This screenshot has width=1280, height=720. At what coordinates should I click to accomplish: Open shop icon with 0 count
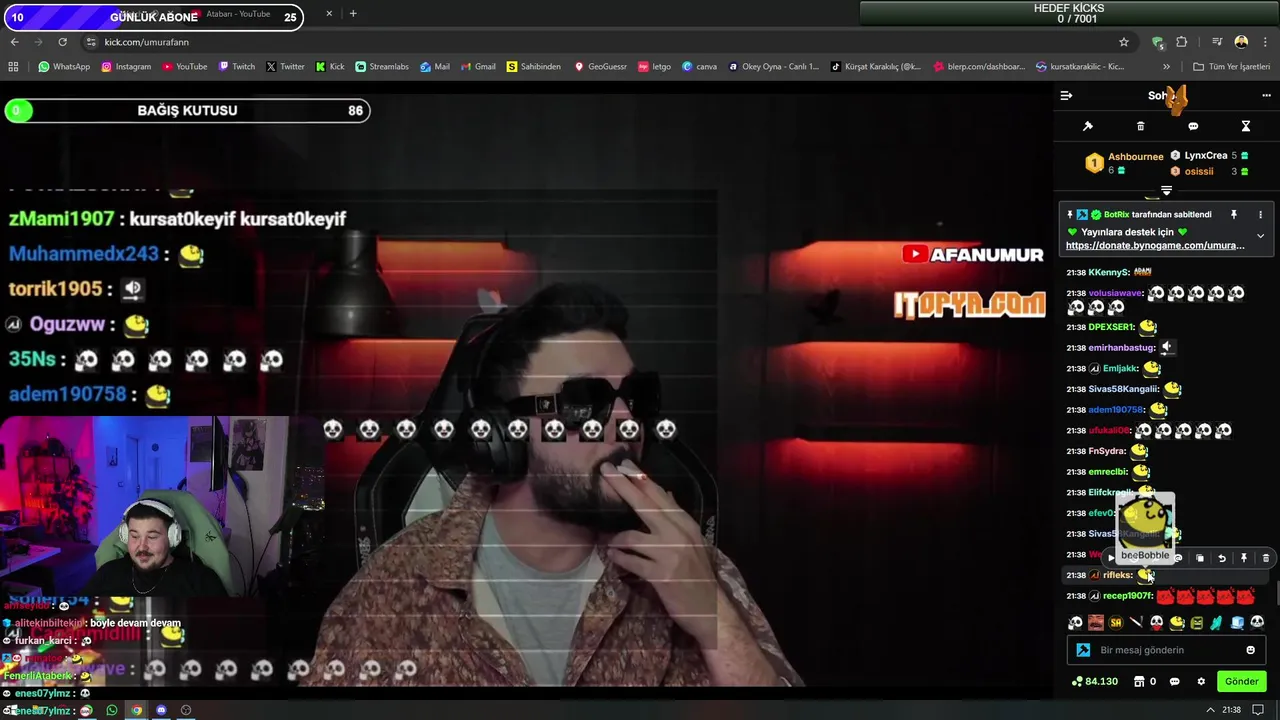(1145, 682)
